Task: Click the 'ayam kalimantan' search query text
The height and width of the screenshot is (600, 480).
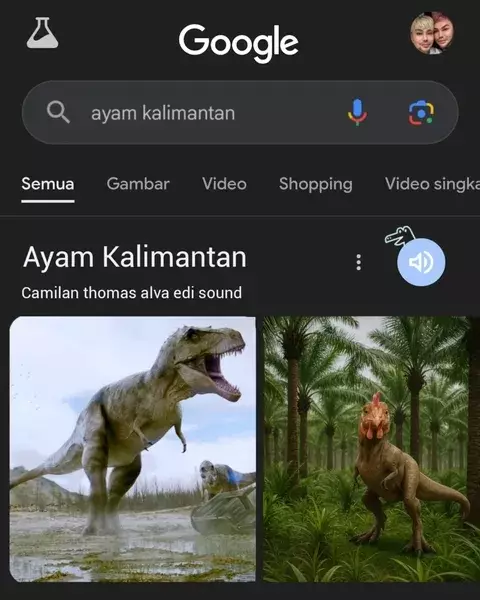Action: click(163, 113)
